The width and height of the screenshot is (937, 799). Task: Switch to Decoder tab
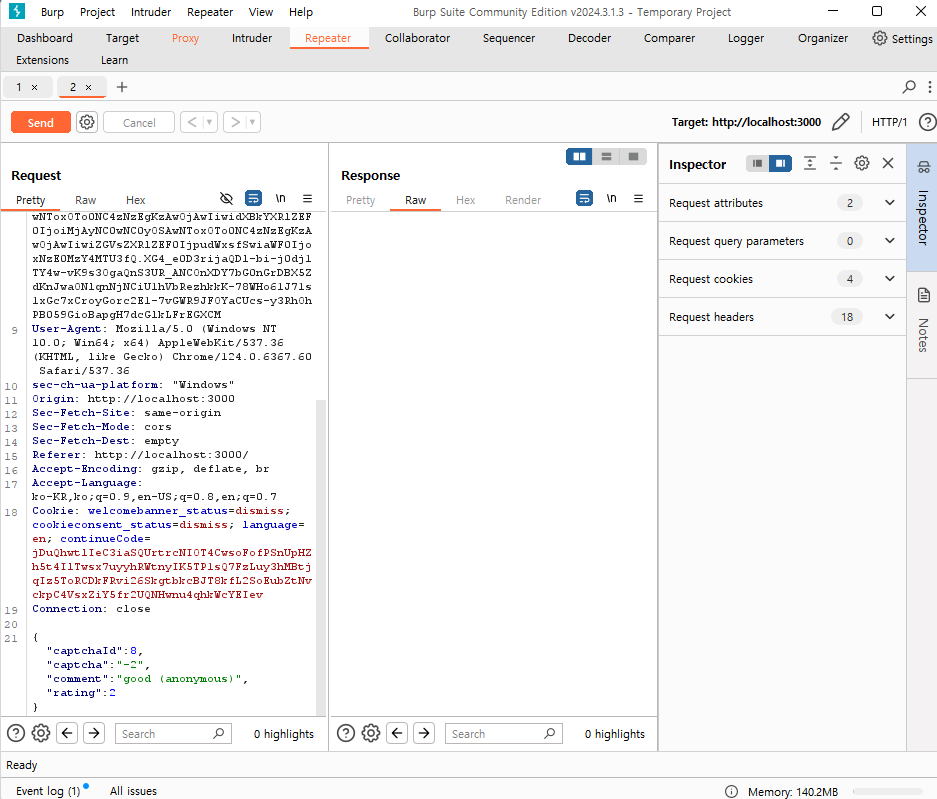[x=589, y=38]
